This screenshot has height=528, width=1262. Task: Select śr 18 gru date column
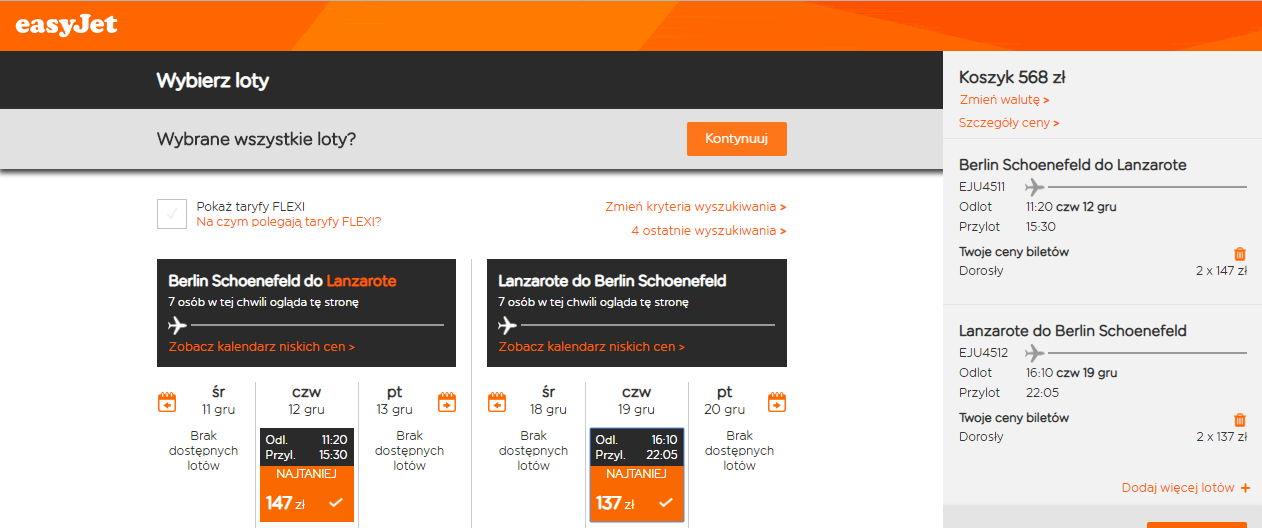coord(548,400)
